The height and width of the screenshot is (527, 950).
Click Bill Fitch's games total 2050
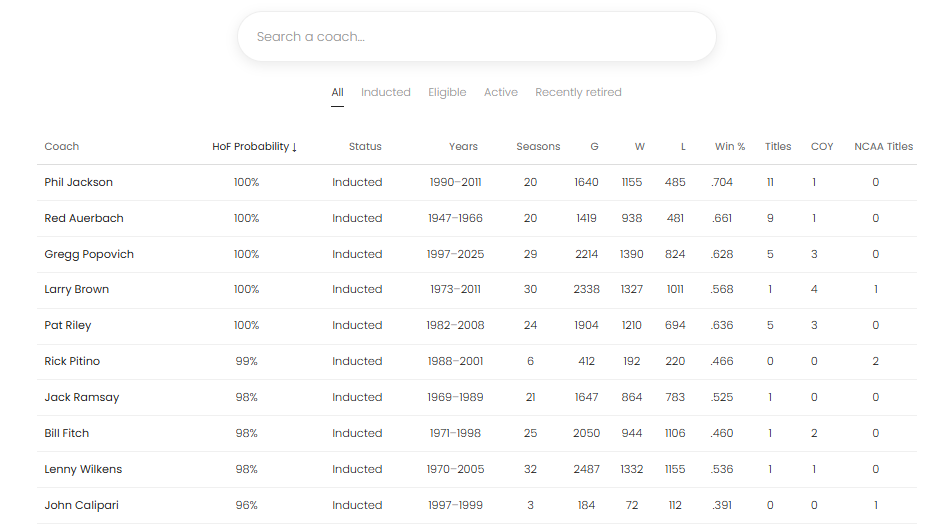pyautogui.click(x=586, y=433)
